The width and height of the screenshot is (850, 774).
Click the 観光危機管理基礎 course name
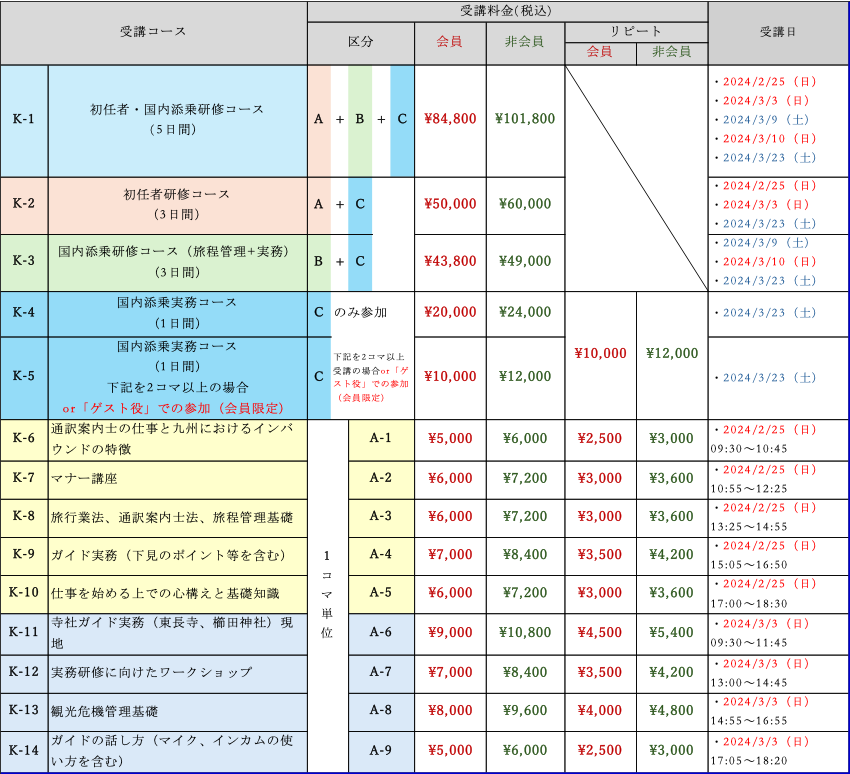pos(105,712)
